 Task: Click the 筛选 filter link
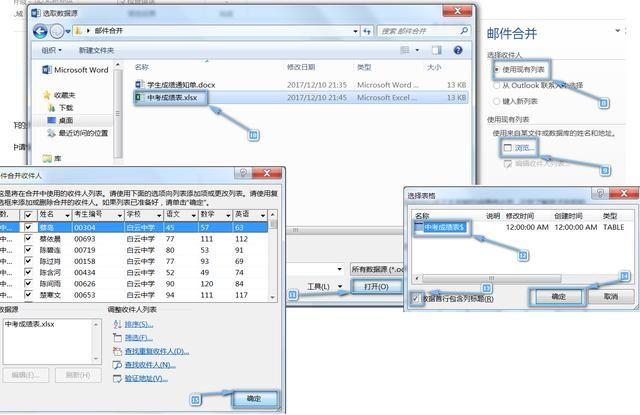pyautogui.click(x=138, y=338)
